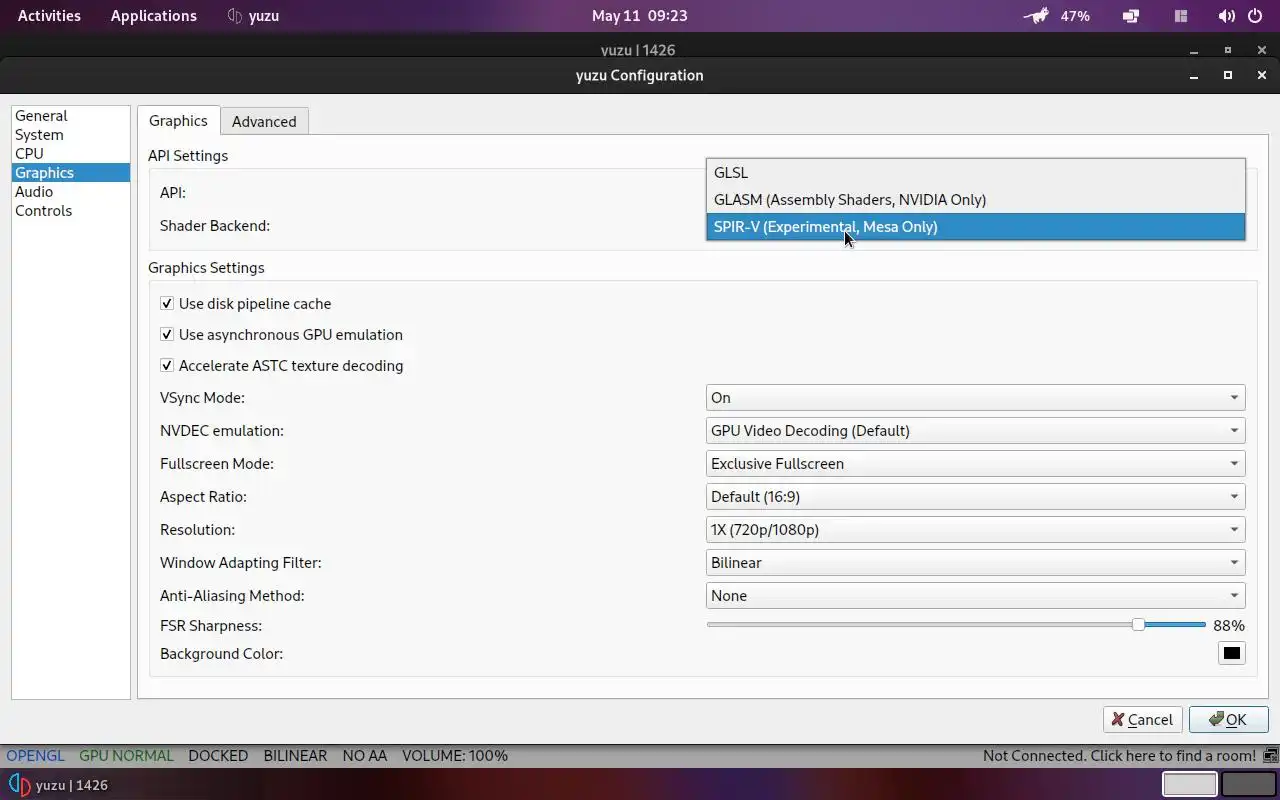Viewport: 1280px width, 800px height.
Task: Click the May 11 09:23 clock
Action: click(639, 16)
